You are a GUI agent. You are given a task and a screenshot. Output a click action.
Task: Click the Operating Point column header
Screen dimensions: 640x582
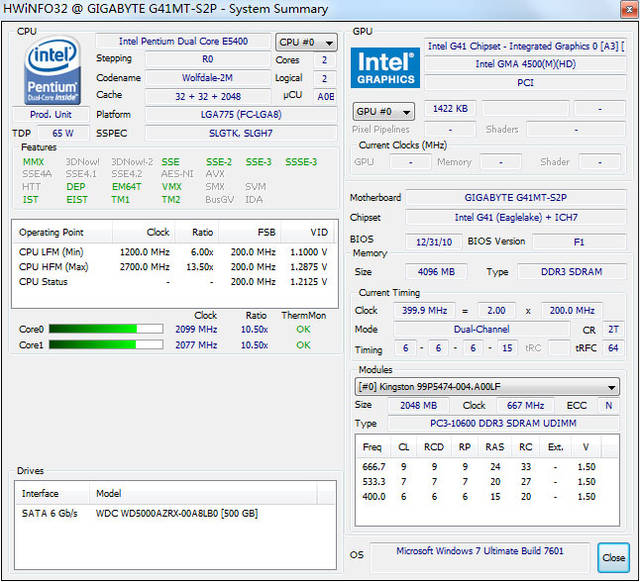point(62,232)
